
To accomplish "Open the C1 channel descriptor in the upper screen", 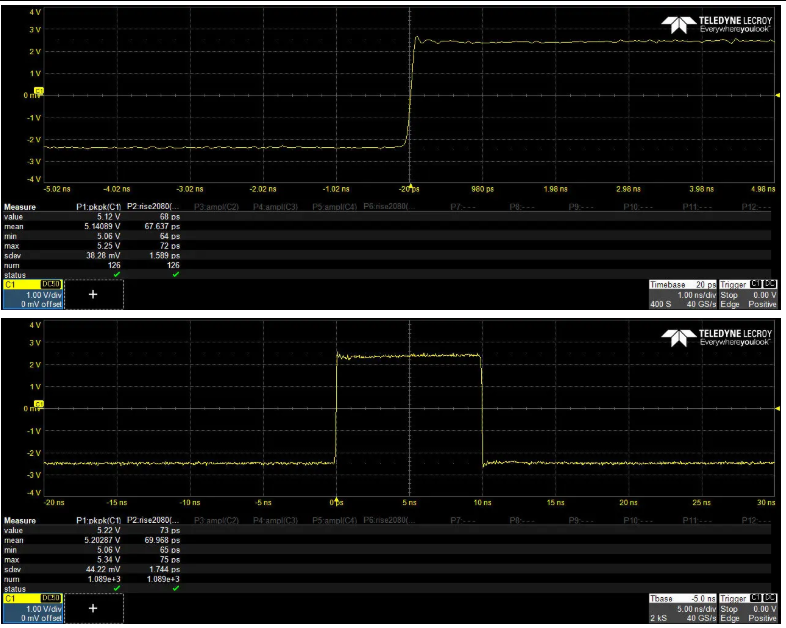I will pos(31,295).
